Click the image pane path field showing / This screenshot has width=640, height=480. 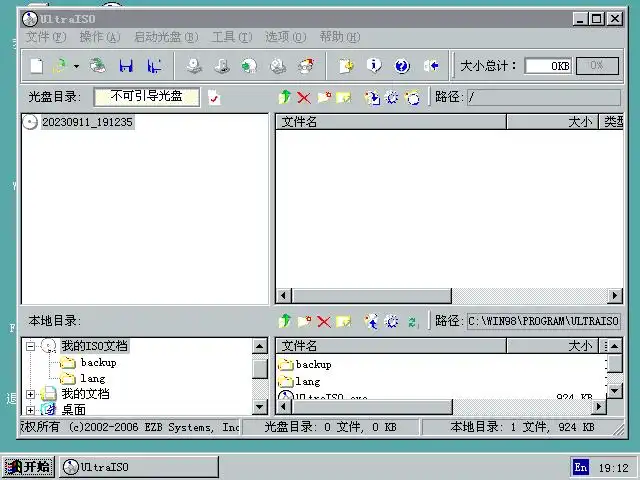pos(544,98)
